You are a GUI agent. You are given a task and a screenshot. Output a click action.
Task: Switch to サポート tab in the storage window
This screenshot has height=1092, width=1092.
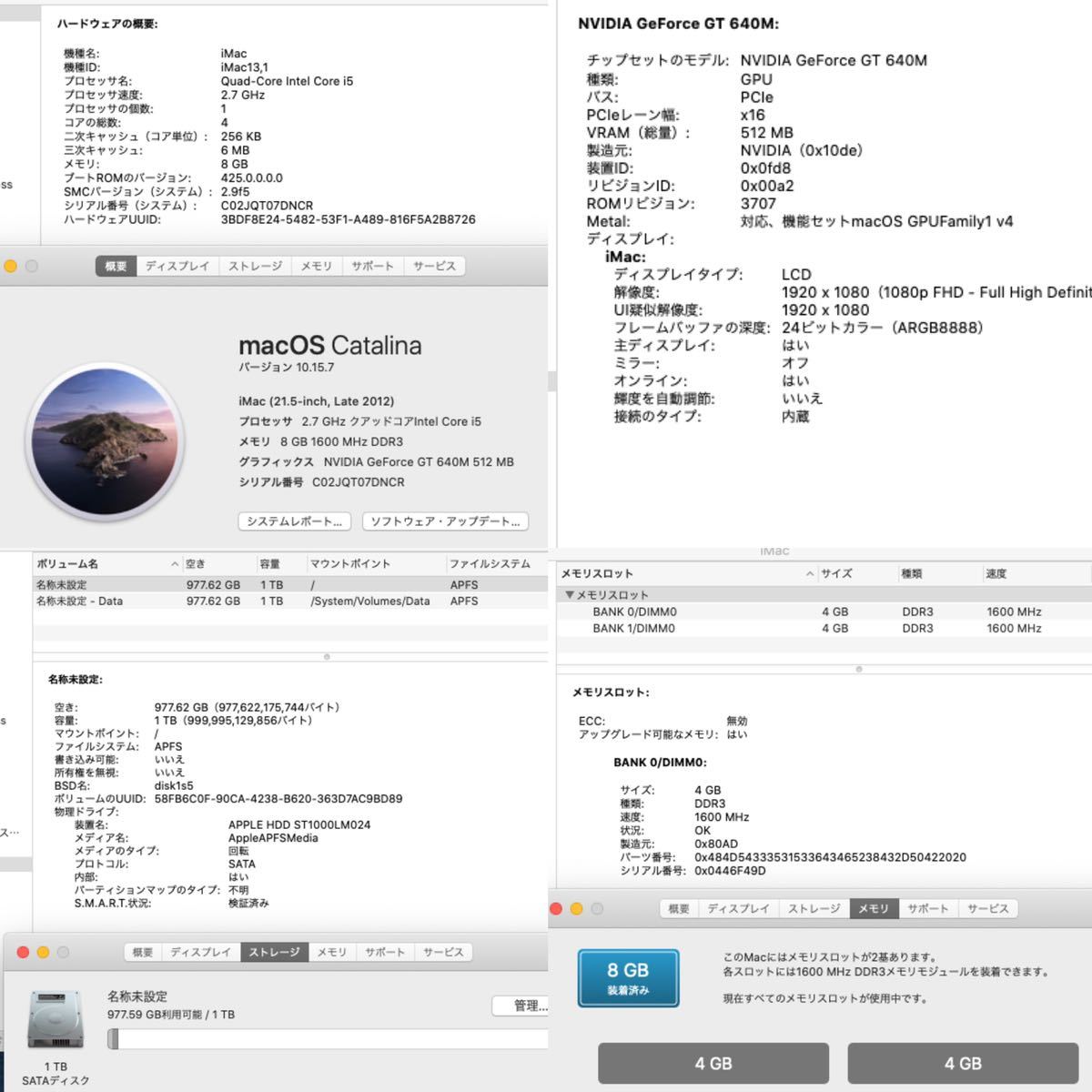[385, 952]
